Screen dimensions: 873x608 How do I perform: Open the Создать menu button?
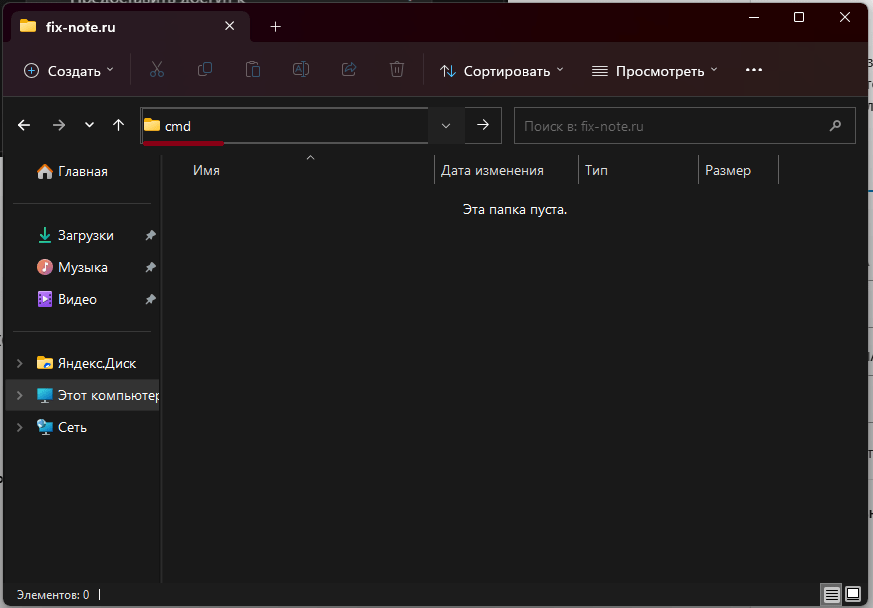pos(69,71)
